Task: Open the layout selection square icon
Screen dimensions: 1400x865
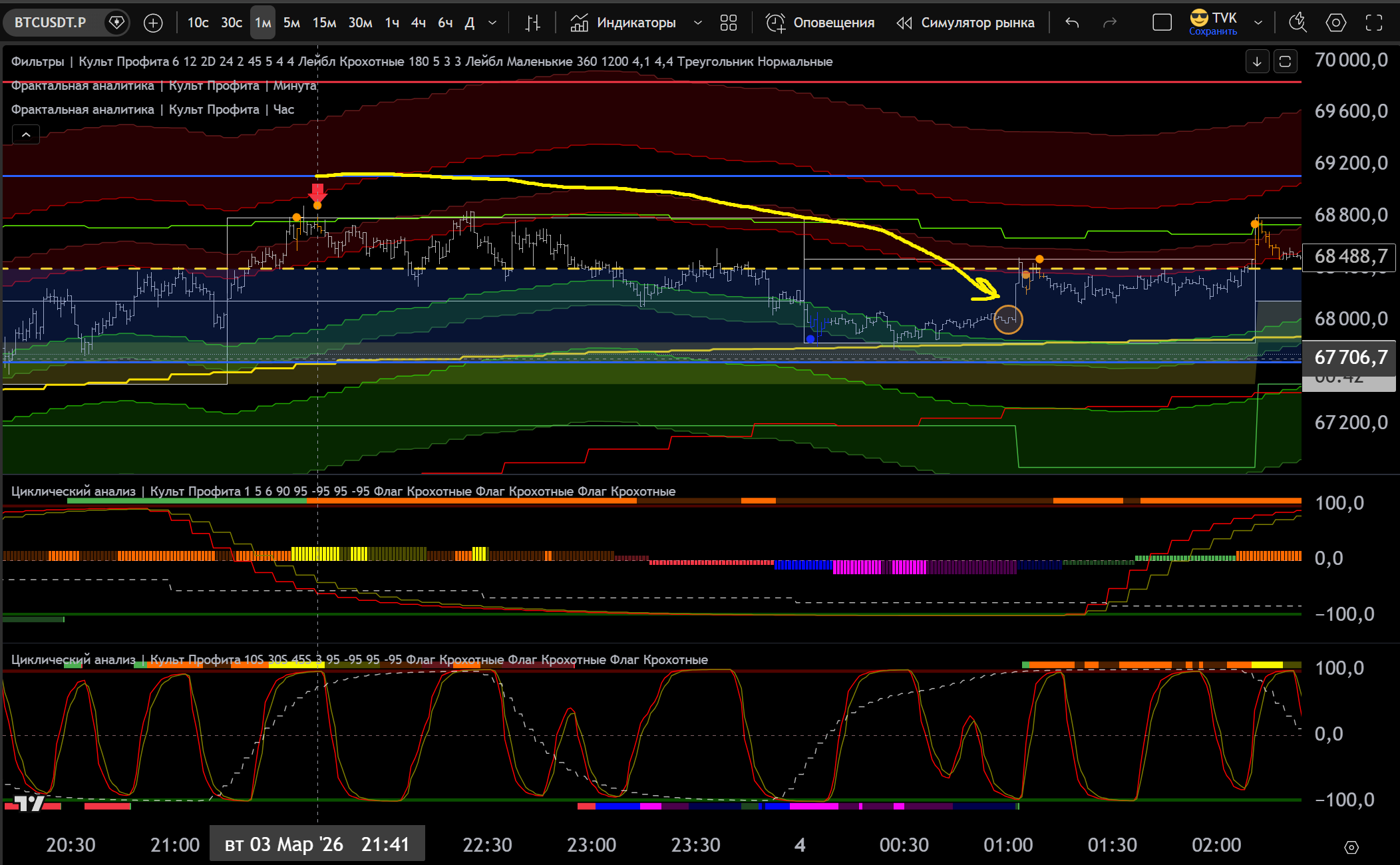Action: click(1162, 23)
